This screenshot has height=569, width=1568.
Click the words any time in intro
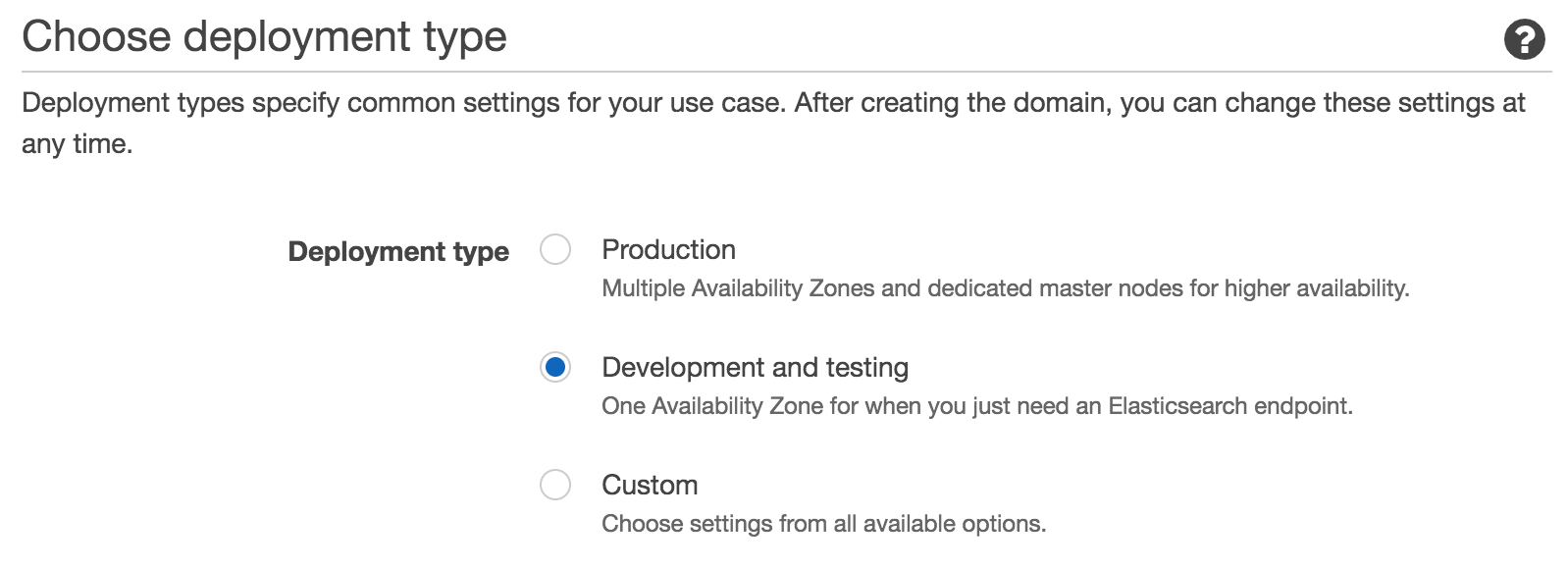77,144
